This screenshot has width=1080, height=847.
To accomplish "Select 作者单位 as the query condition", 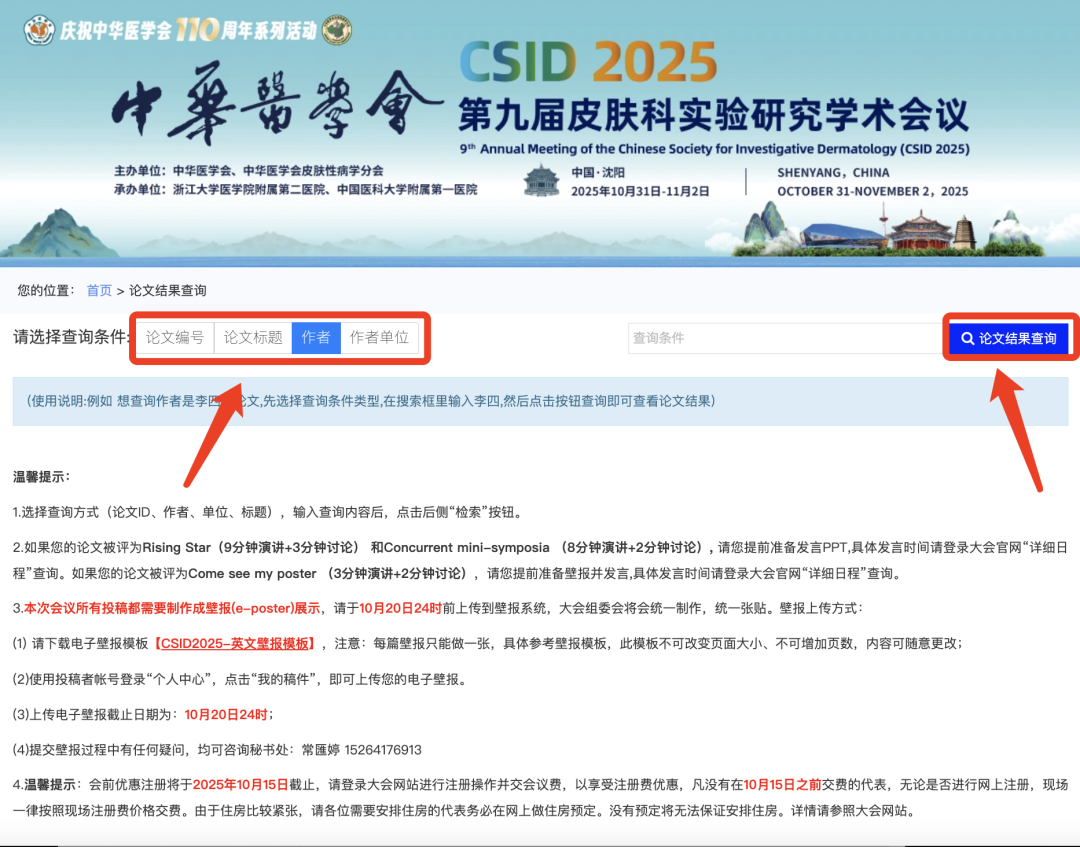I will tap(382, 338).
